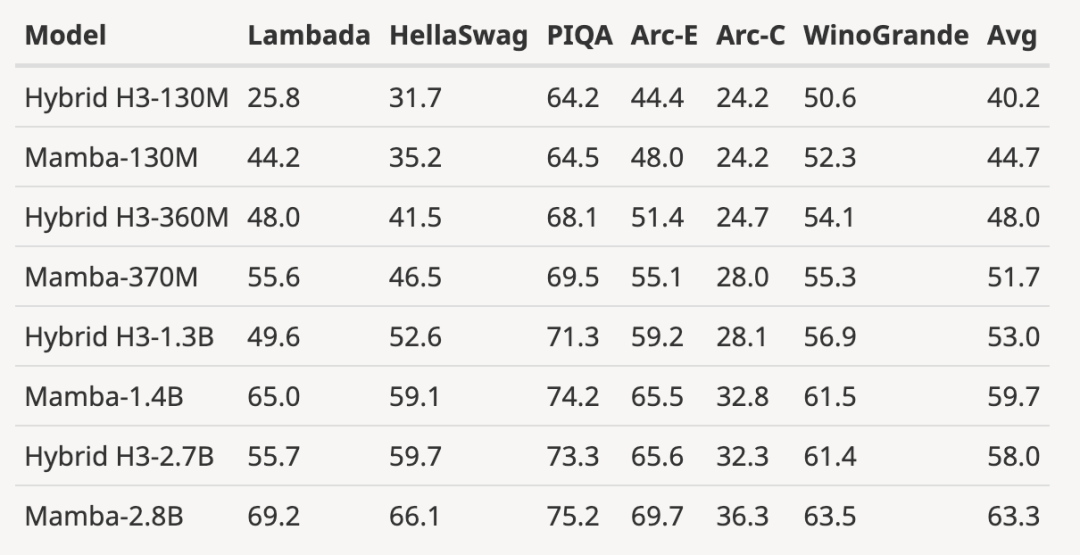1080x555 pixels.
Task: Select the Hybrid H3-2.7B row label
Action: pos(119,457)
